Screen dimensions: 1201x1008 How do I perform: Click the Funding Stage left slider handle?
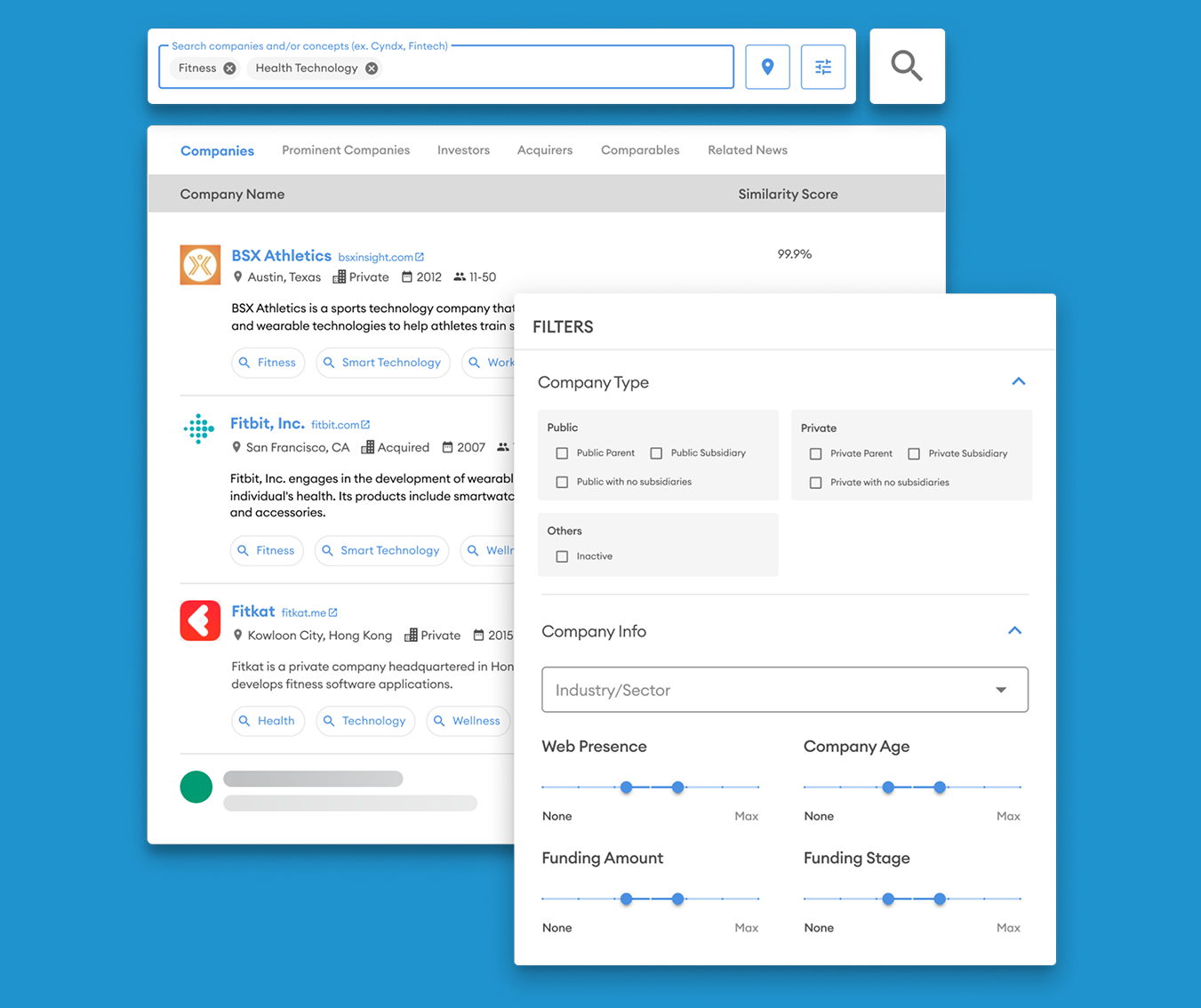click(888, 900)
